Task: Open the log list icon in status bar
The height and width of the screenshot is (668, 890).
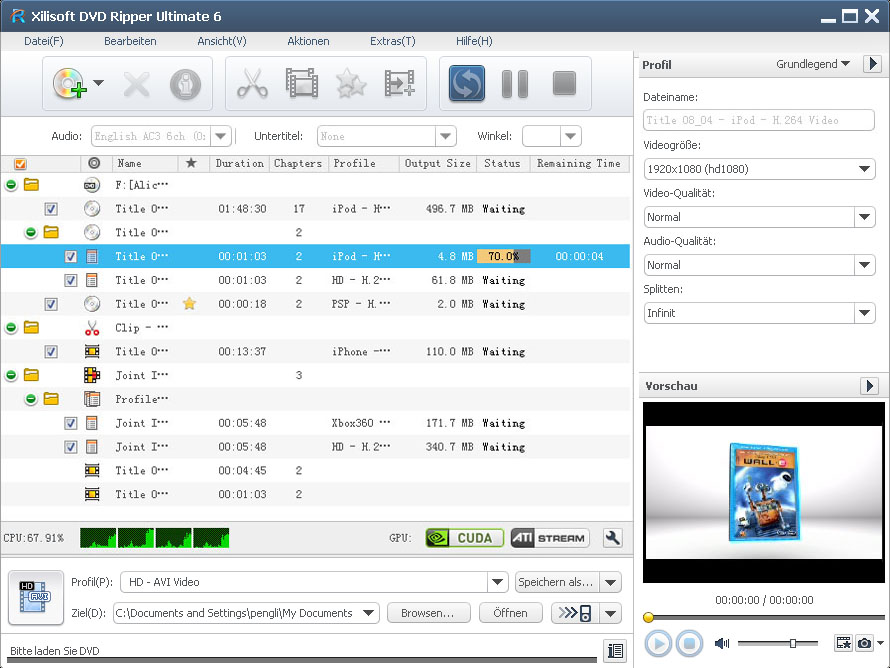Action: tap(615, 650)
